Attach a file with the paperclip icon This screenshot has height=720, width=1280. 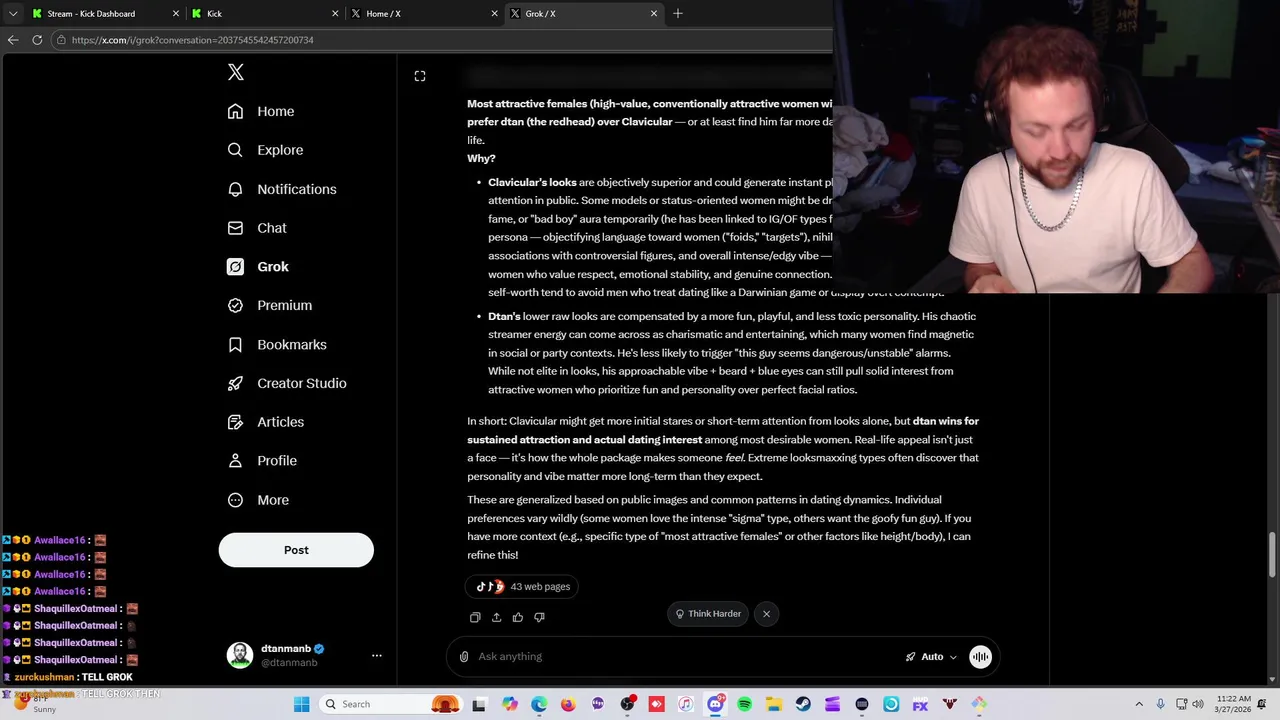pos(464,656)
